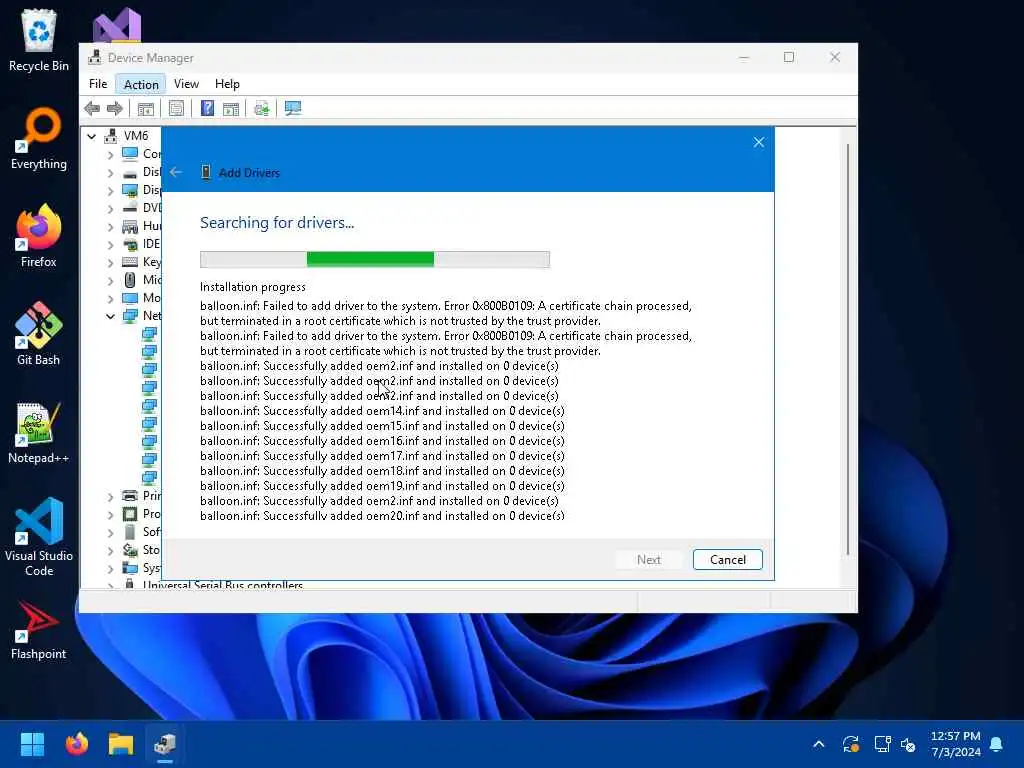Open the Visual Studio Code desktop shortcut

pos(39,537)
